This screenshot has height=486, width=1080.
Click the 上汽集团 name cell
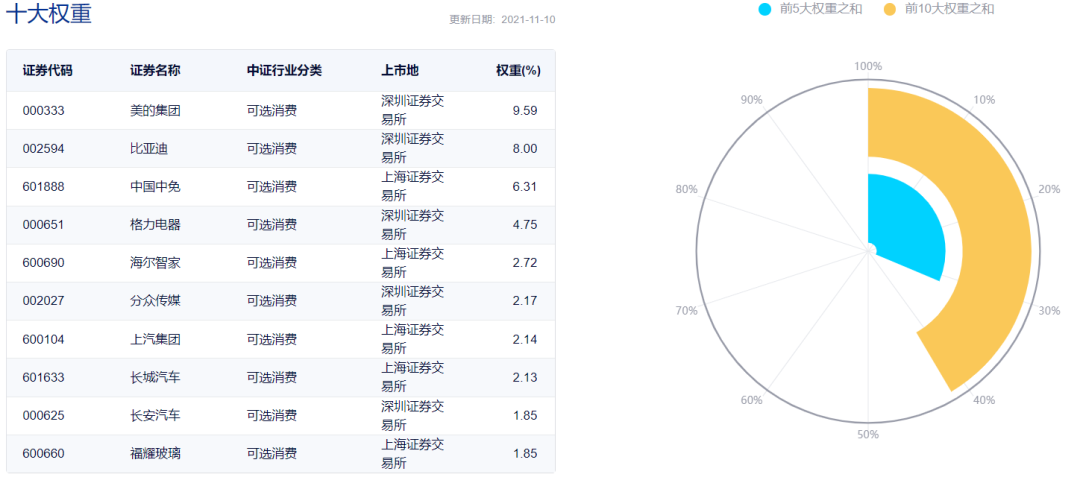tap(155, 339)
